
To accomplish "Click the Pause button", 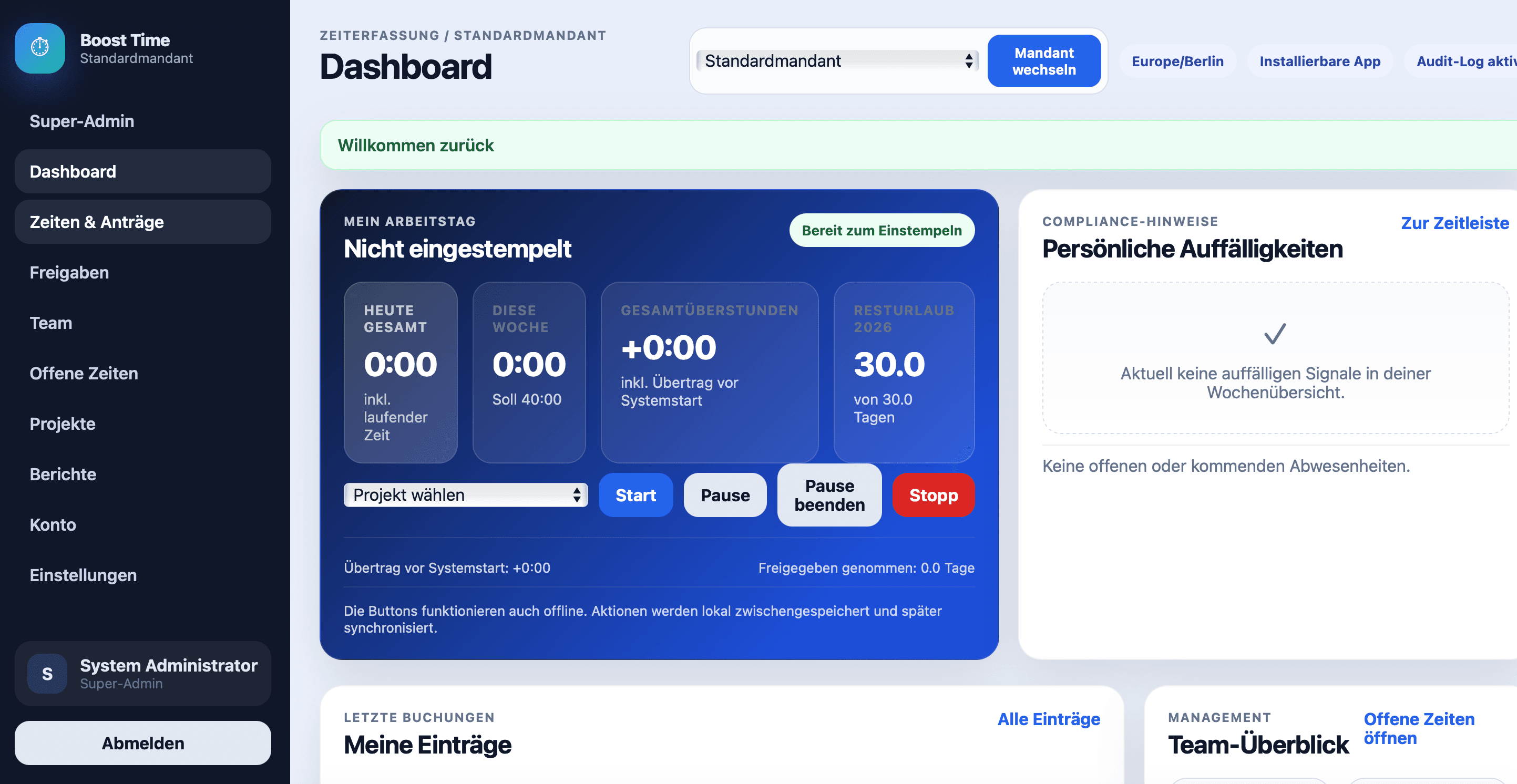I will [x=725, y=495].
